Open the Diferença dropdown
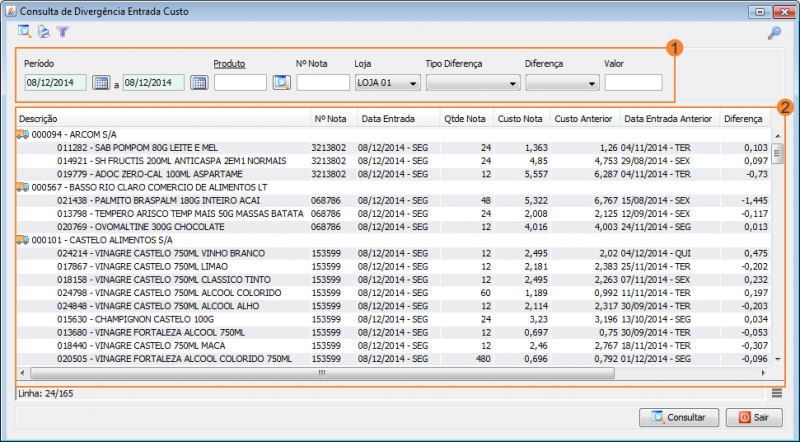Viewport: 800px width, 442px height. coord(562,83)
